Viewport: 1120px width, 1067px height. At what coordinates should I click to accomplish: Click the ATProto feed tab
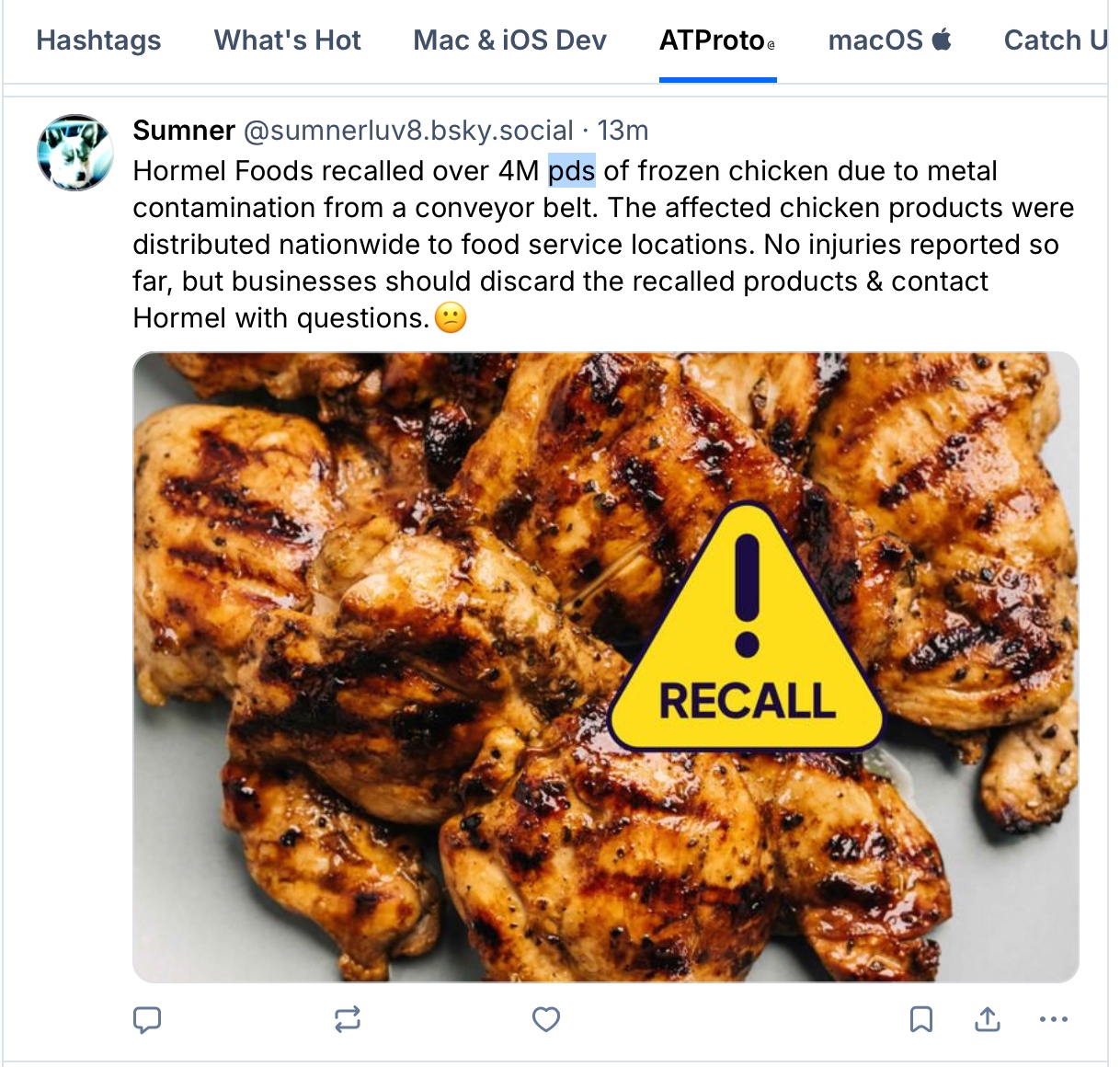[x=716, y=40]
